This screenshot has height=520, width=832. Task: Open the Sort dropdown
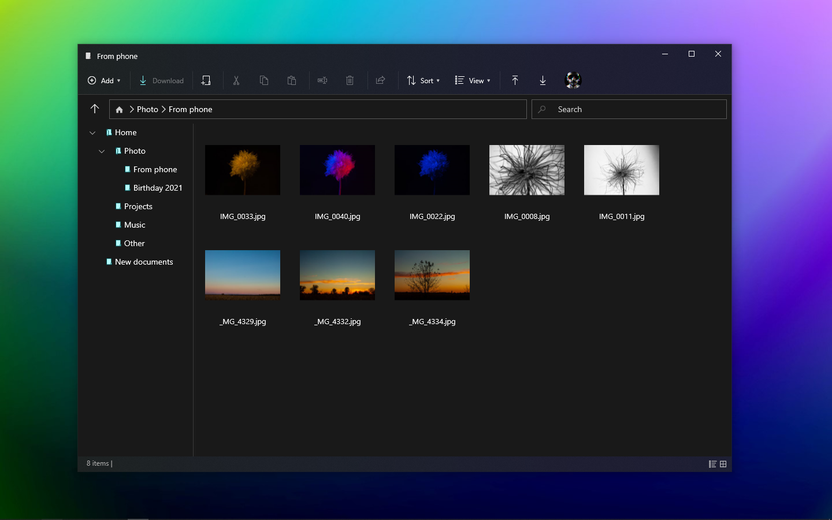point(423,81)
